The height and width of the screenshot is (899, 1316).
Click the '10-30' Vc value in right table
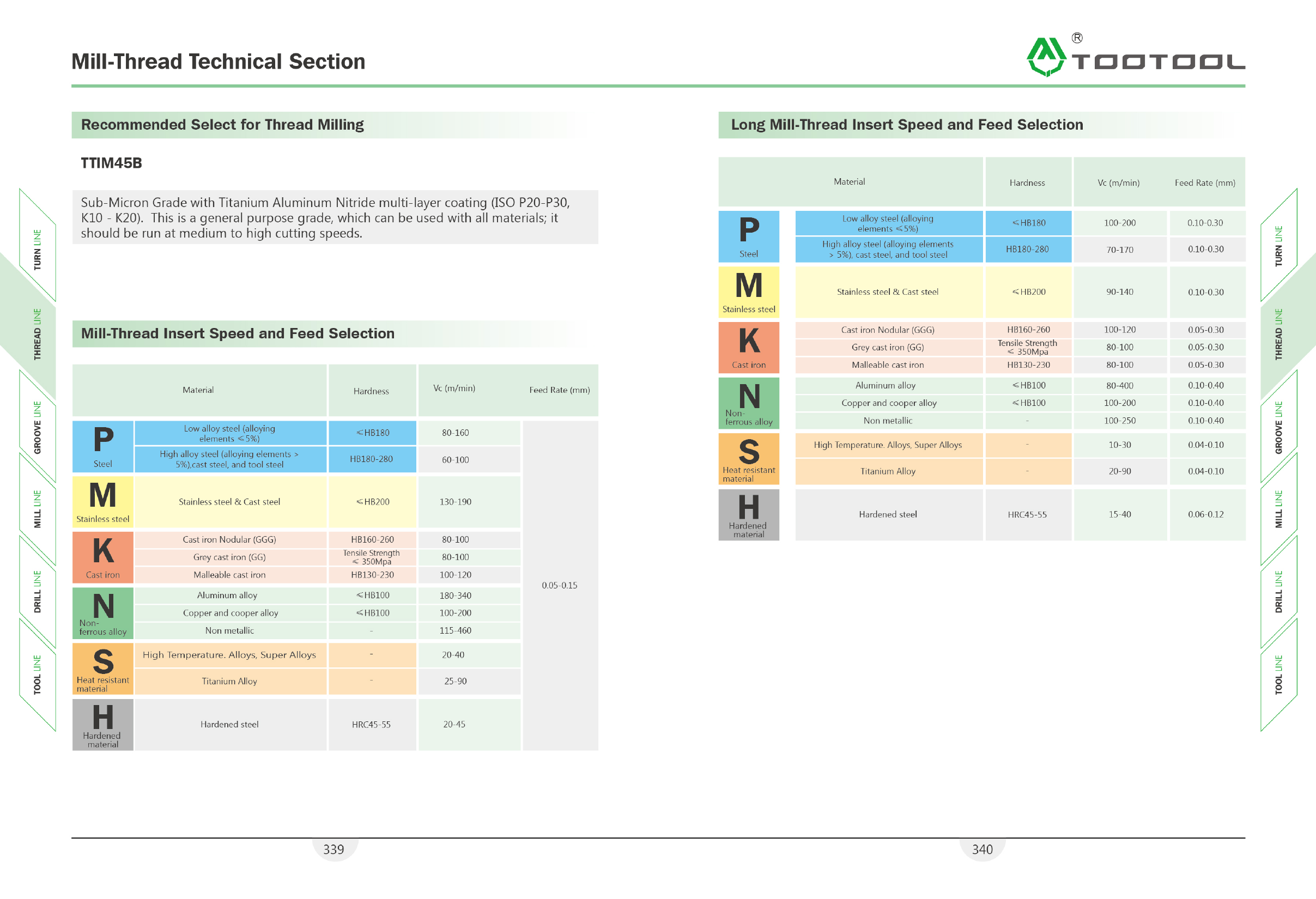pos(1119,445)
